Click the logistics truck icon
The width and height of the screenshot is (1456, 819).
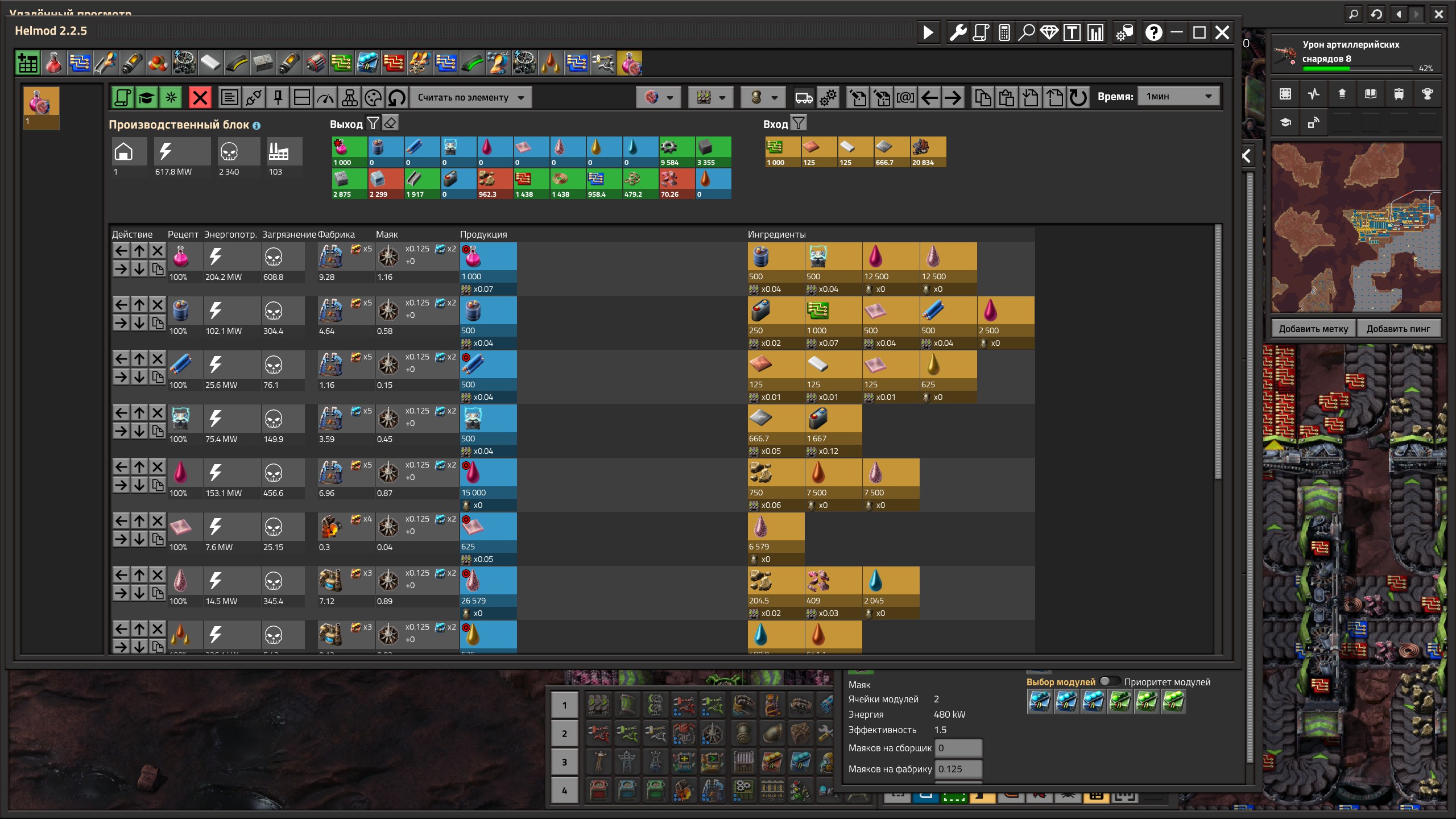coord(803,97)
